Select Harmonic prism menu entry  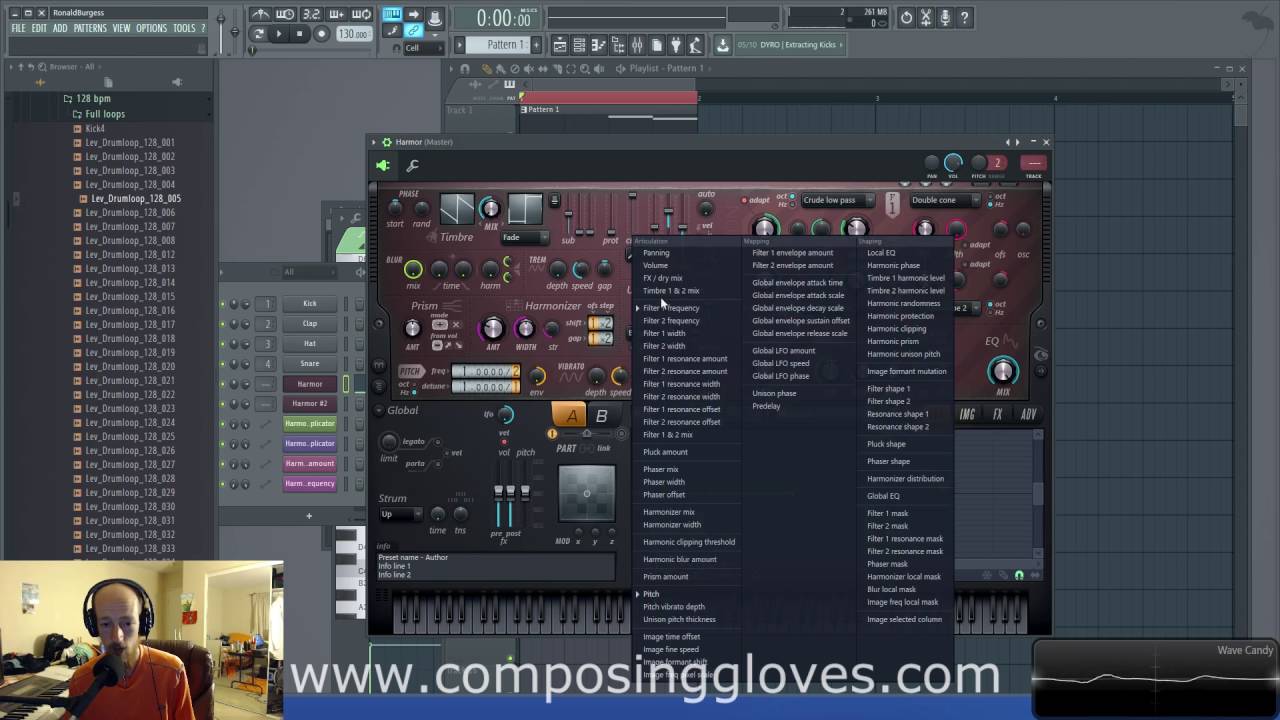893,341
